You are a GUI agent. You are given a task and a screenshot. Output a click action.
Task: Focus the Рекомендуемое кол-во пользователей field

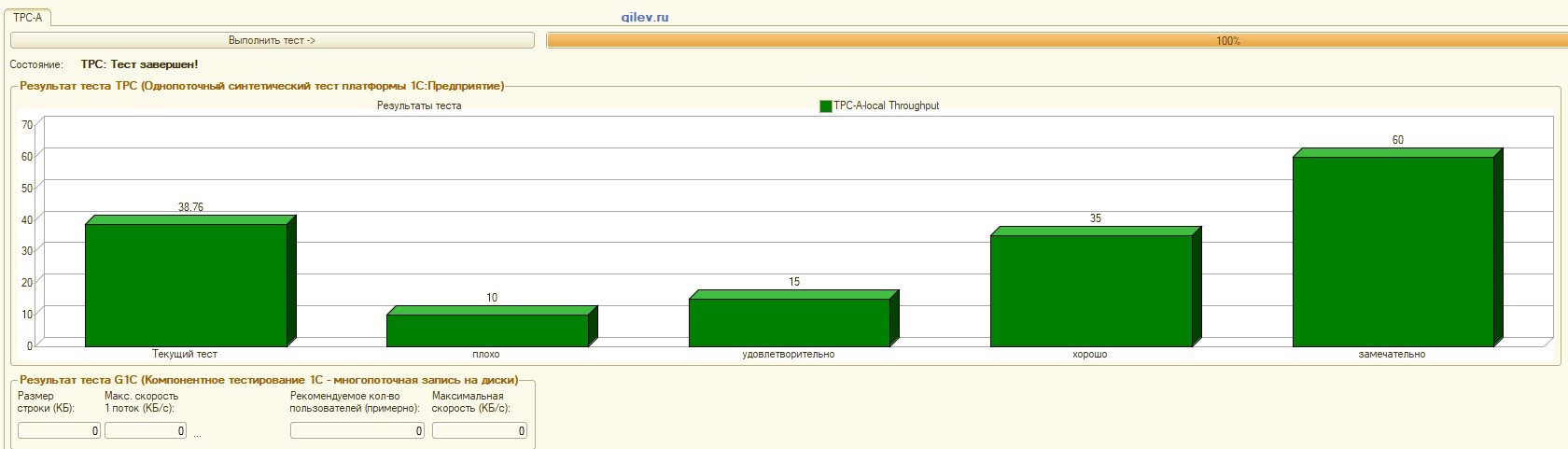tap(357, 430)
